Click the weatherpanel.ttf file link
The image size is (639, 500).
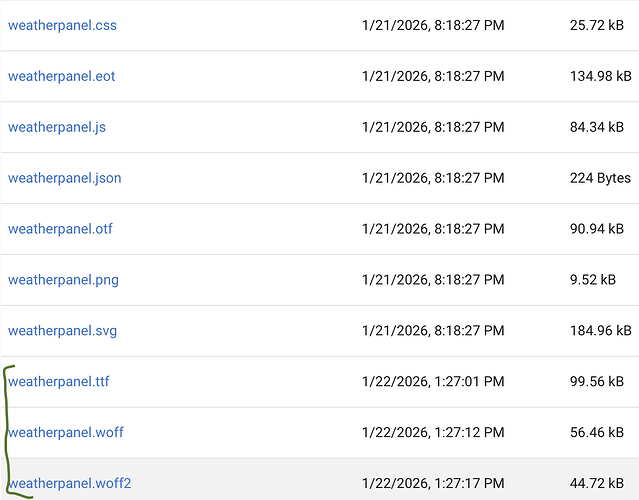pos(58,382)
